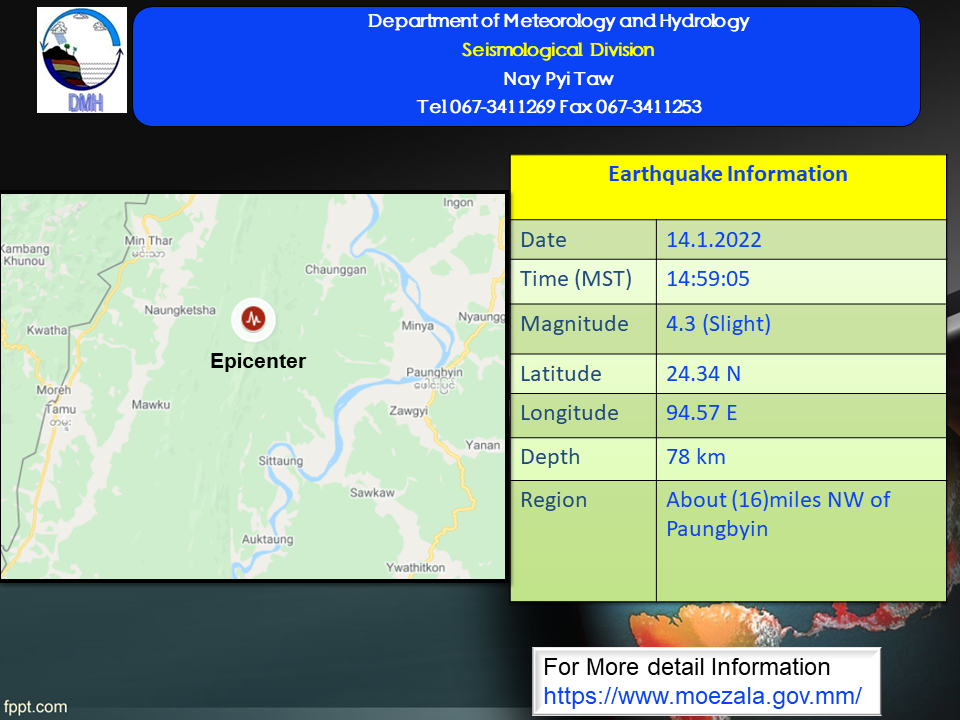Click 'Mawku' label on map
This screenshot has height=720, width=960.
click(151, 405)
